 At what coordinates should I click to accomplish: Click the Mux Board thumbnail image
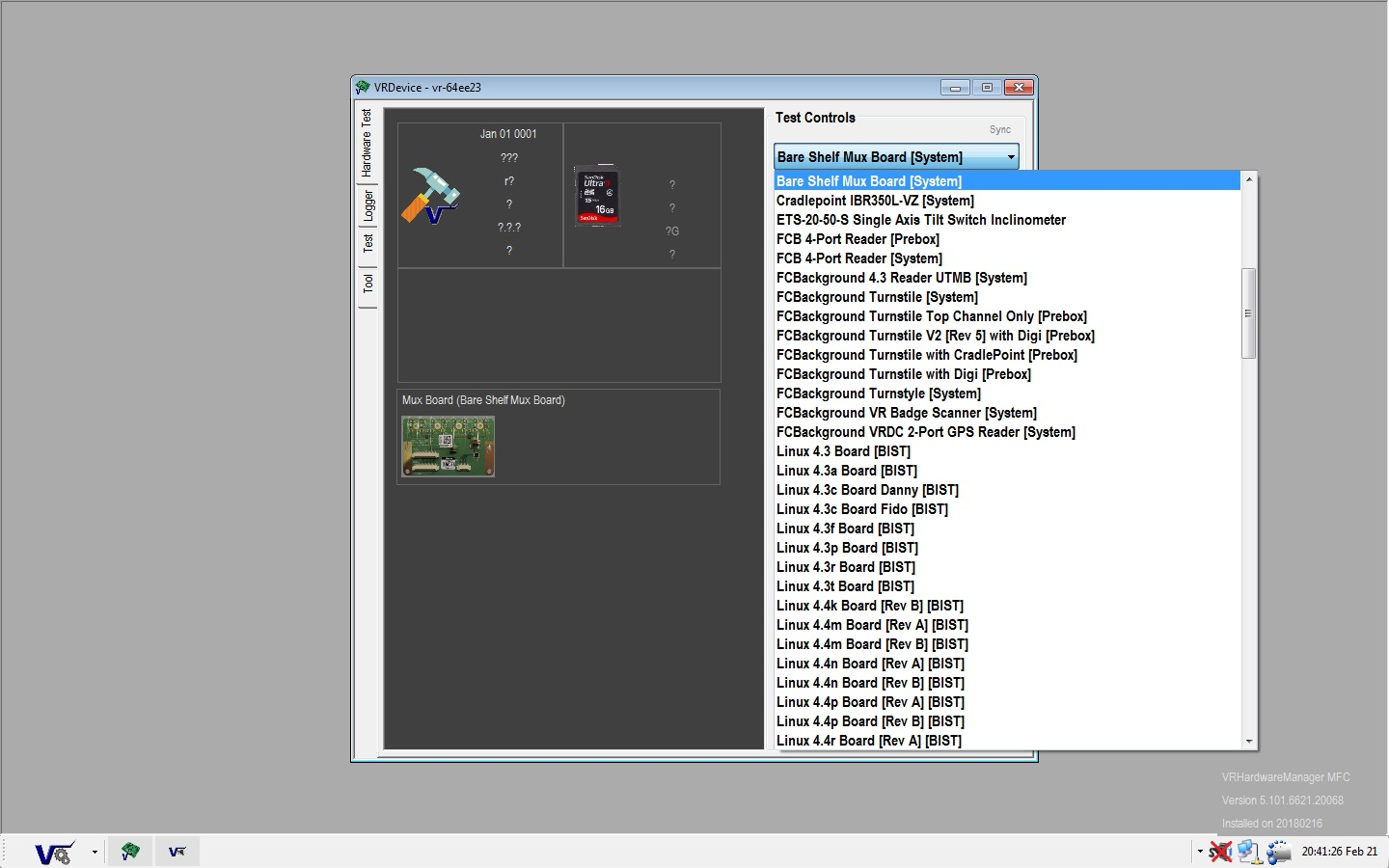tap(449, 447)
